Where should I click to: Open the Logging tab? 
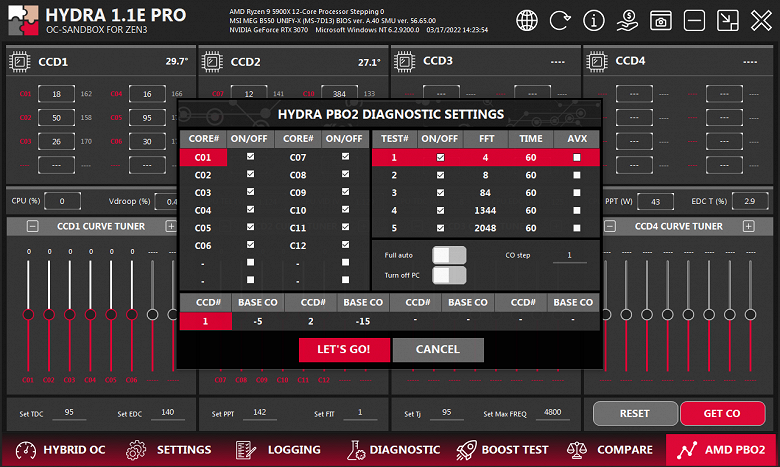(281, 450)
